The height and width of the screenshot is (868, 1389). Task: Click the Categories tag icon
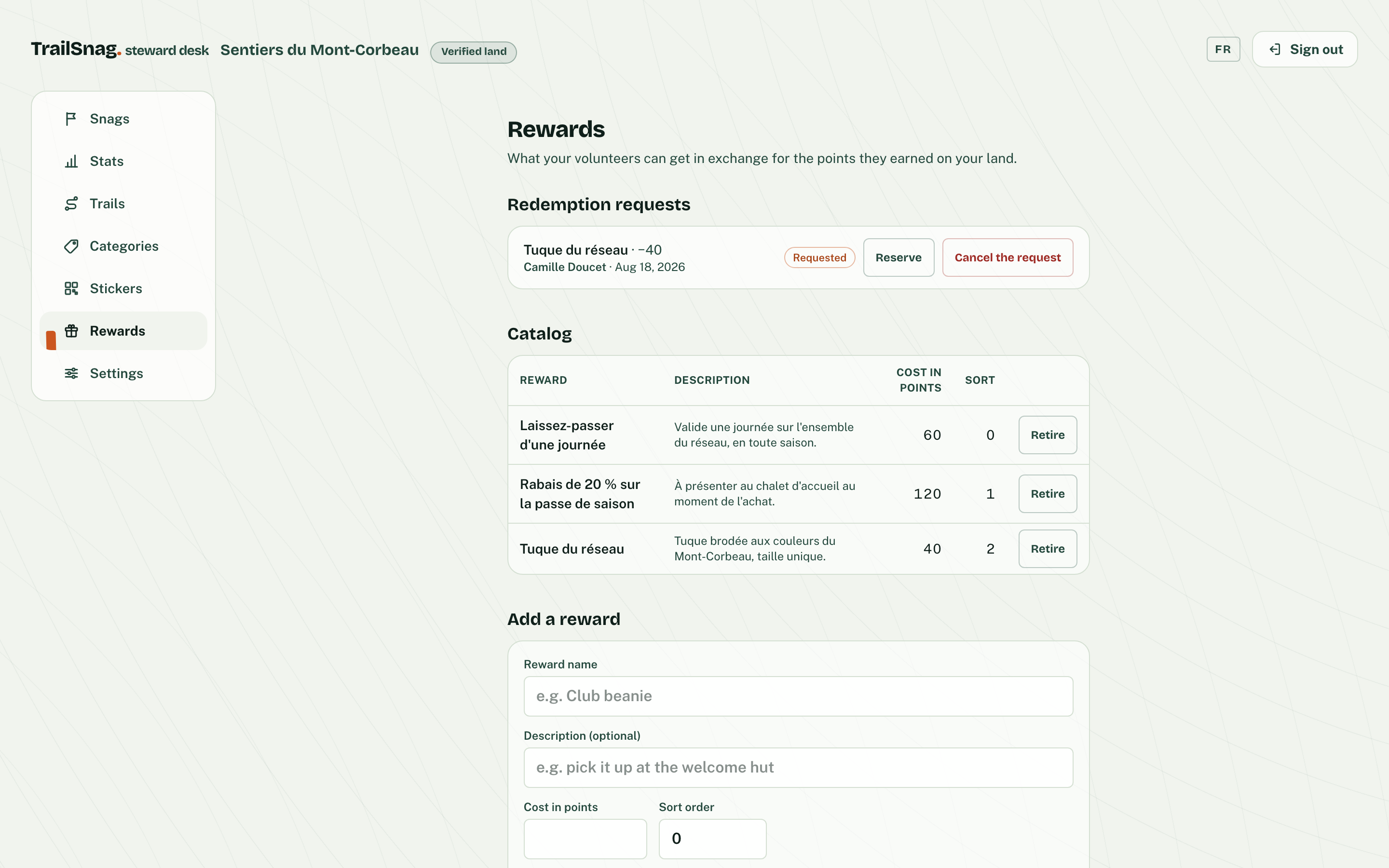[70, 246]
